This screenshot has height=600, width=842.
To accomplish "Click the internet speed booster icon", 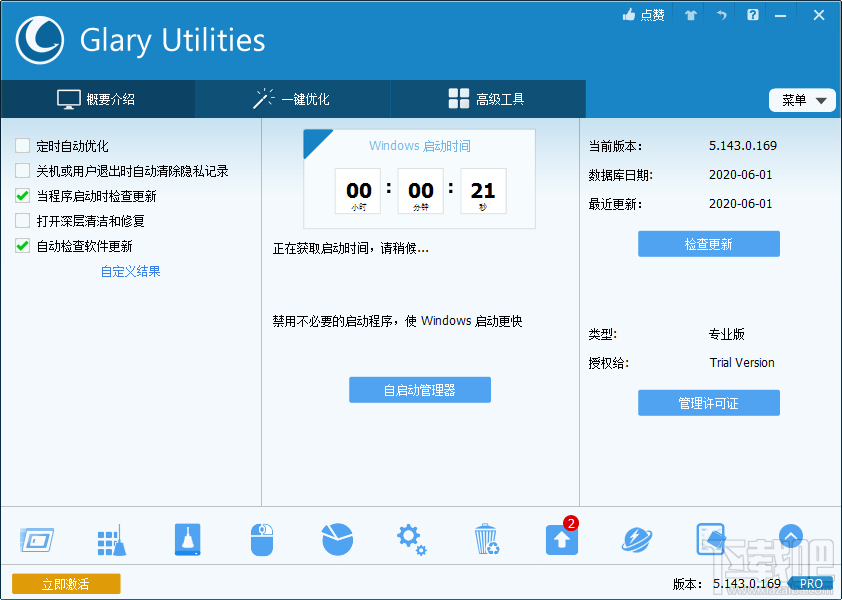I will click(x=636, y=538).
